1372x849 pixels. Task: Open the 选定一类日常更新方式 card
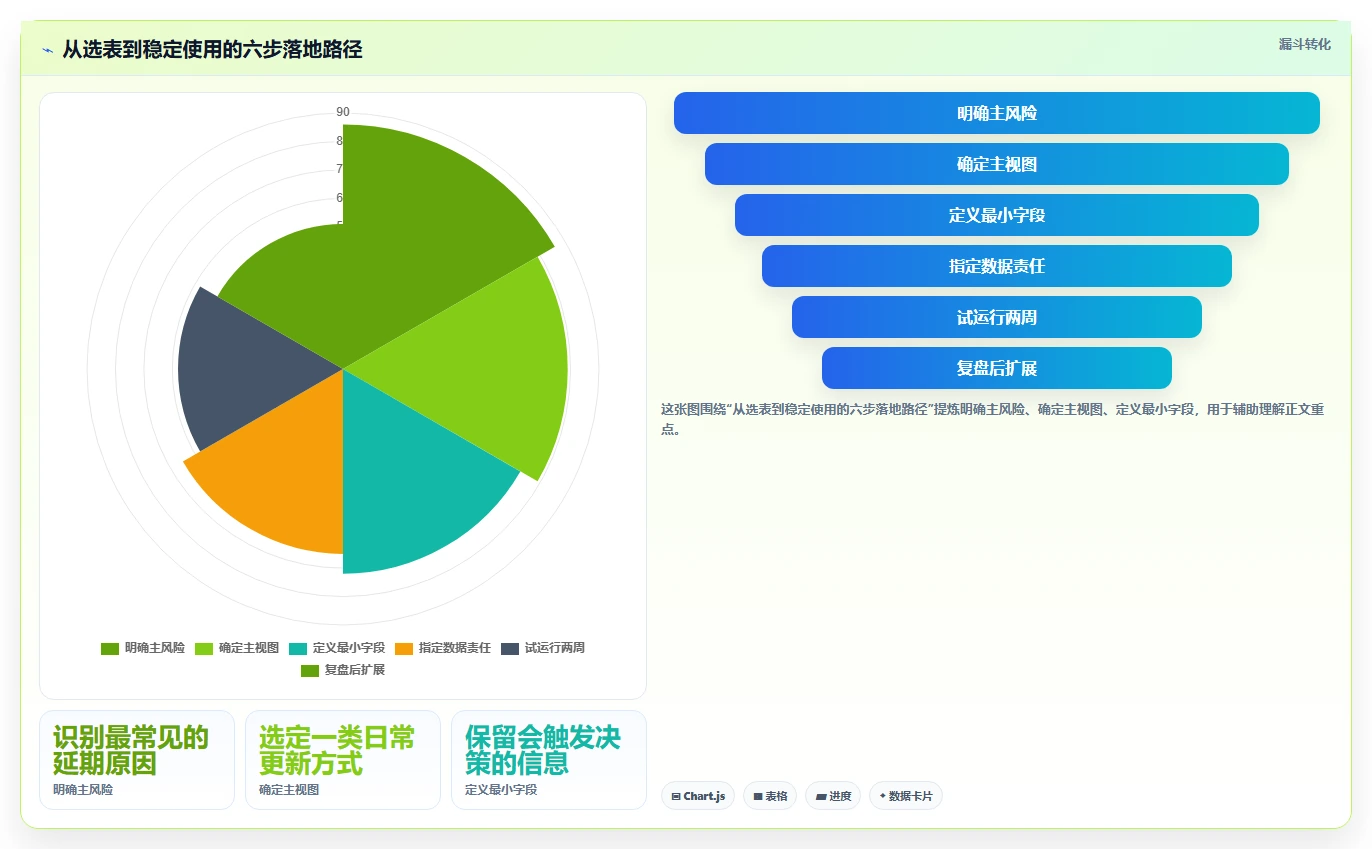tap(343, 760)
